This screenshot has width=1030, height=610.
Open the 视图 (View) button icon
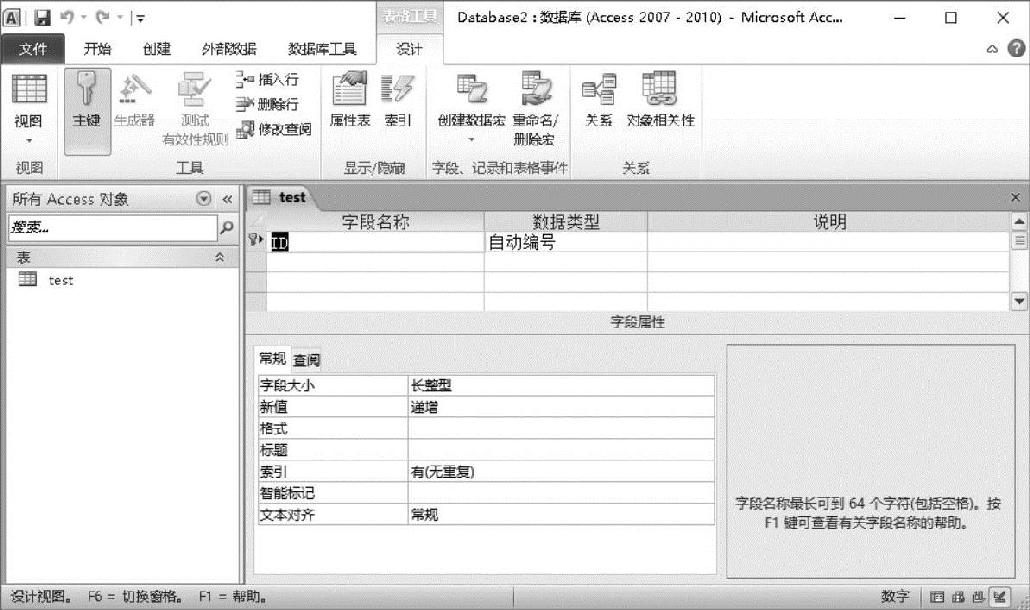pyautogui.click(x=30, y=90)
